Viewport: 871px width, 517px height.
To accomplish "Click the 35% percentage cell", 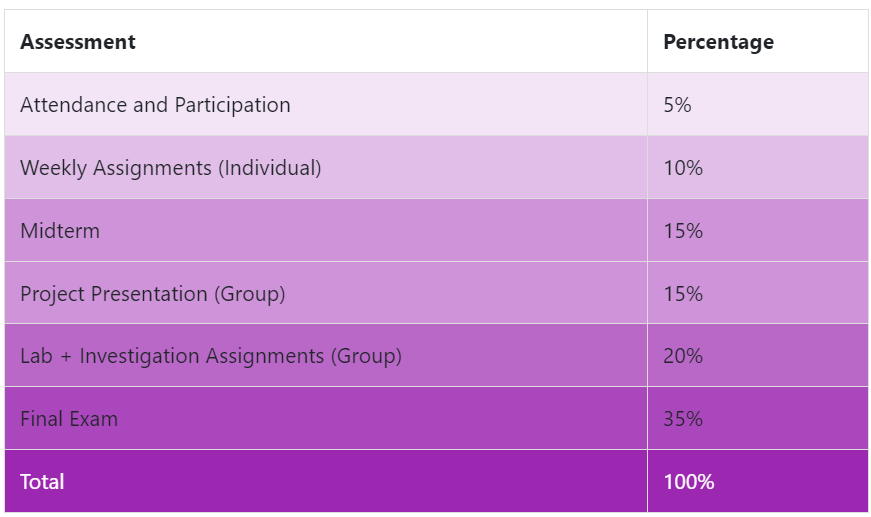I will [x=683, y=419].
